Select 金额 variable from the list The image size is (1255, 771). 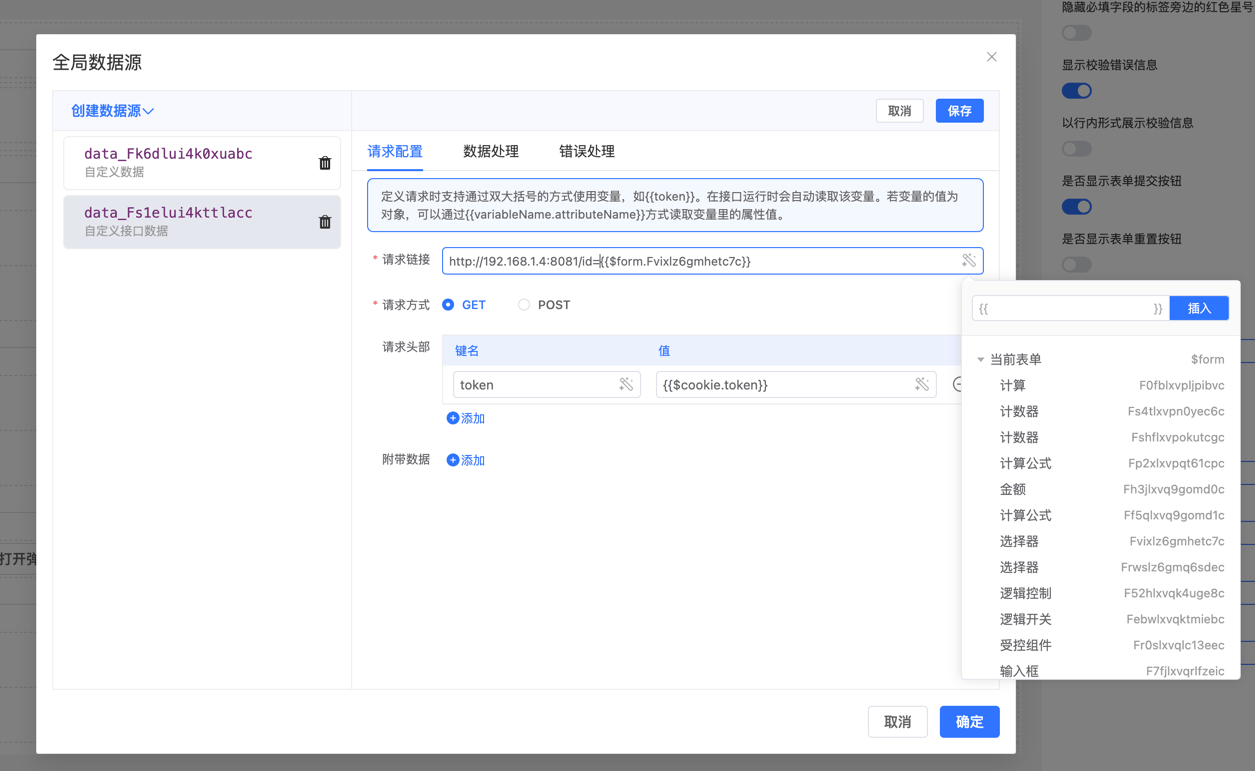tap(1013, 489)
